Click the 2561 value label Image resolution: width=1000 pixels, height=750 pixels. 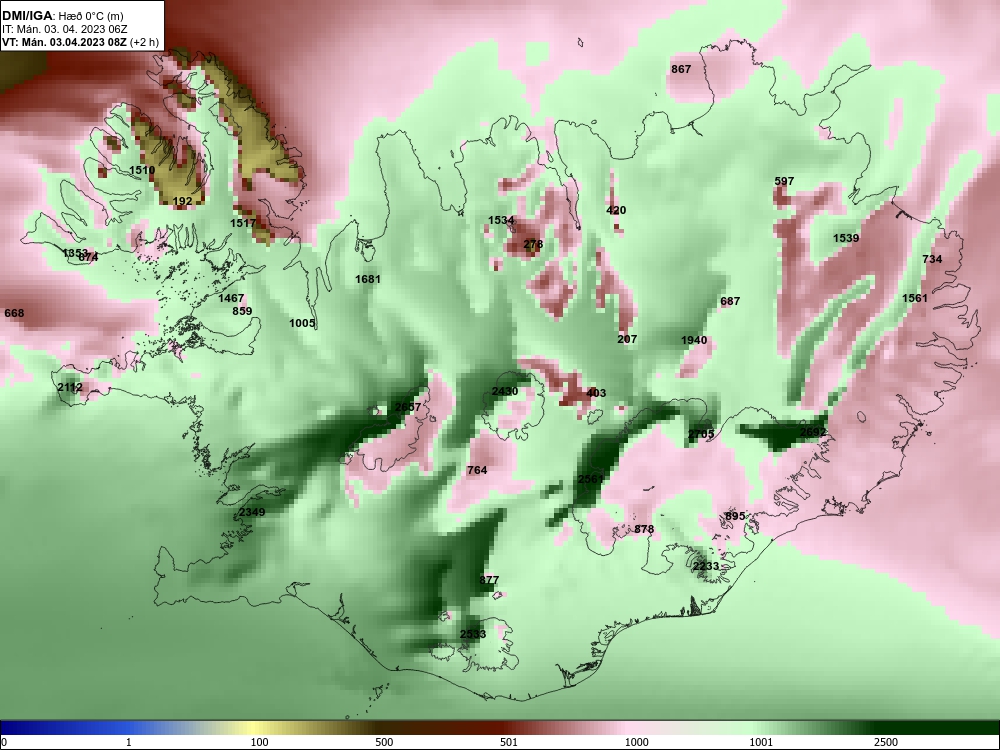(x=591, y=480)
